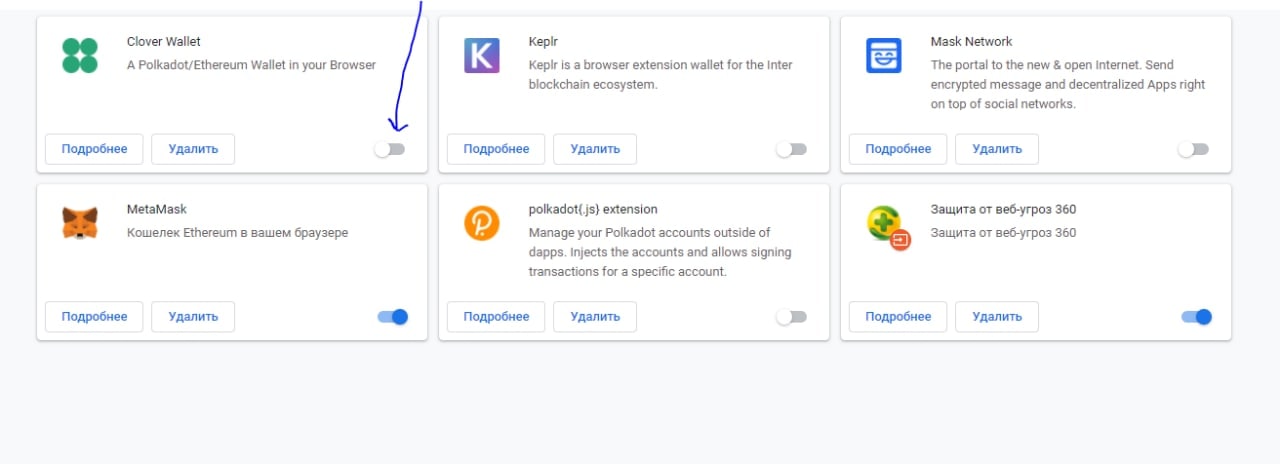Click the Clover Wallet green clover icon
This screenshot has height=464, width=1280.
pyautogui.click(x=80, y=55)
